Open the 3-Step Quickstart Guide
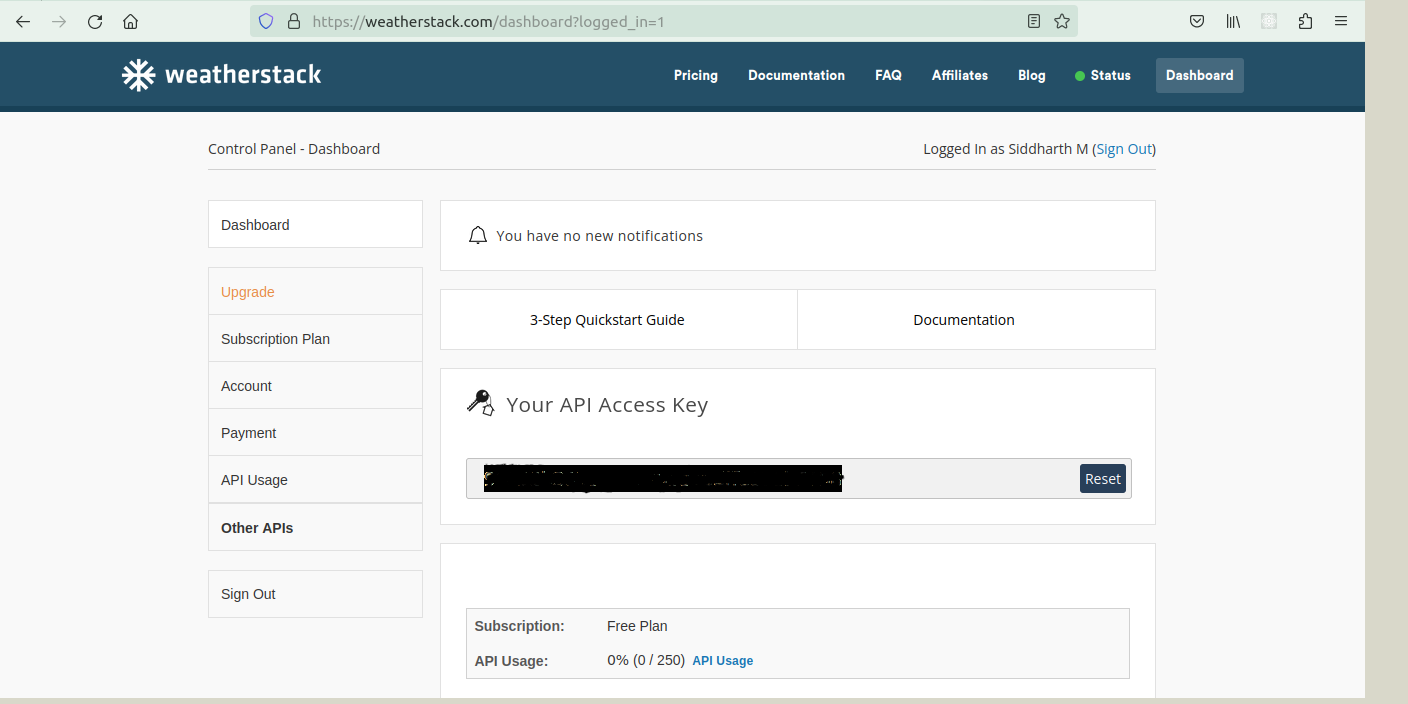The image size is (1408, 704). click(x=607, y=320)
